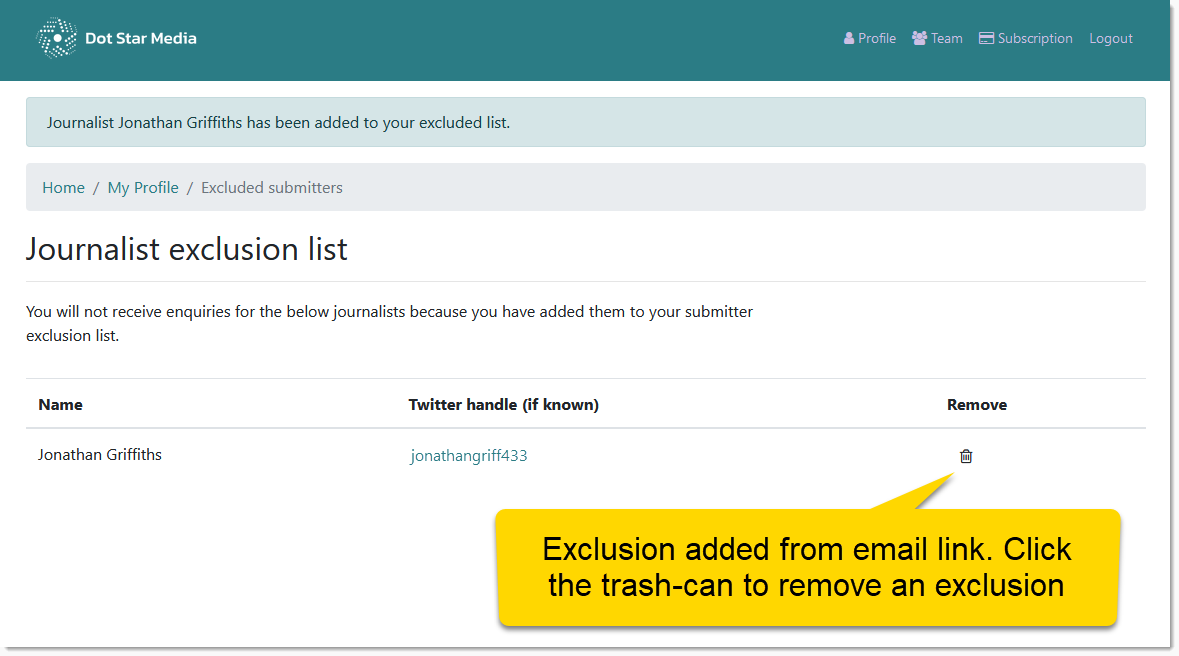Click the Dot Star Media brand name

(x=141, y=38)
